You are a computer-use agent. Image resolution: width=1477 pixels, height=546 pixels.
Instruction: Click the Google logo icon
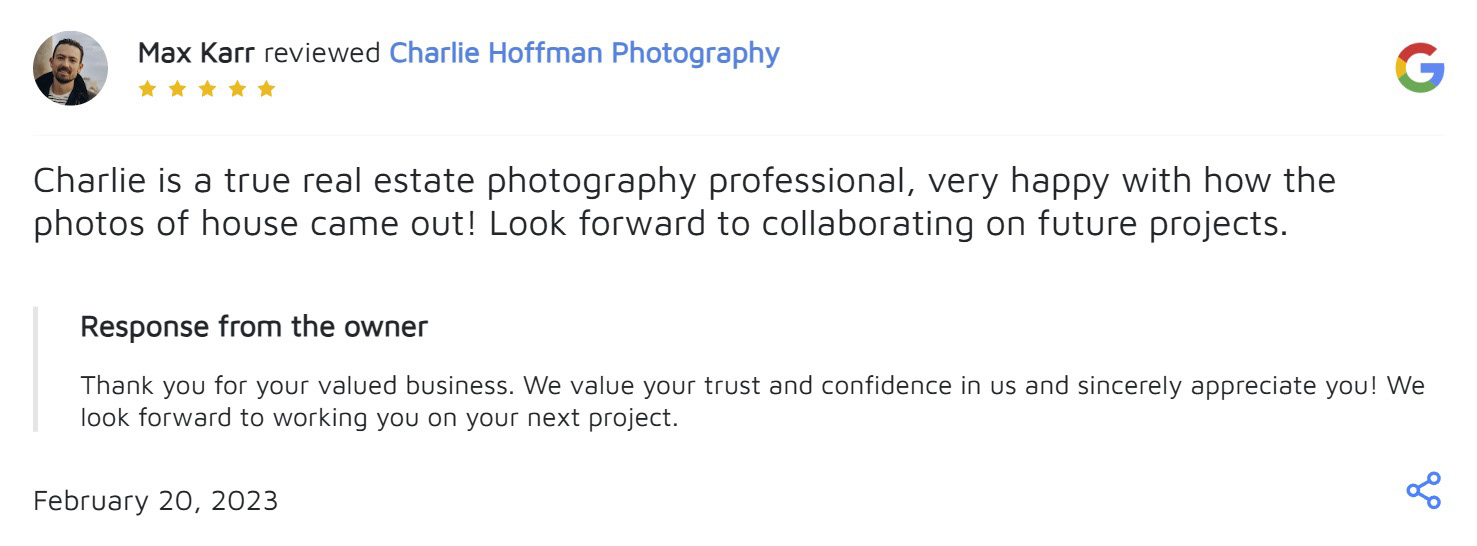coord(1419,68)
